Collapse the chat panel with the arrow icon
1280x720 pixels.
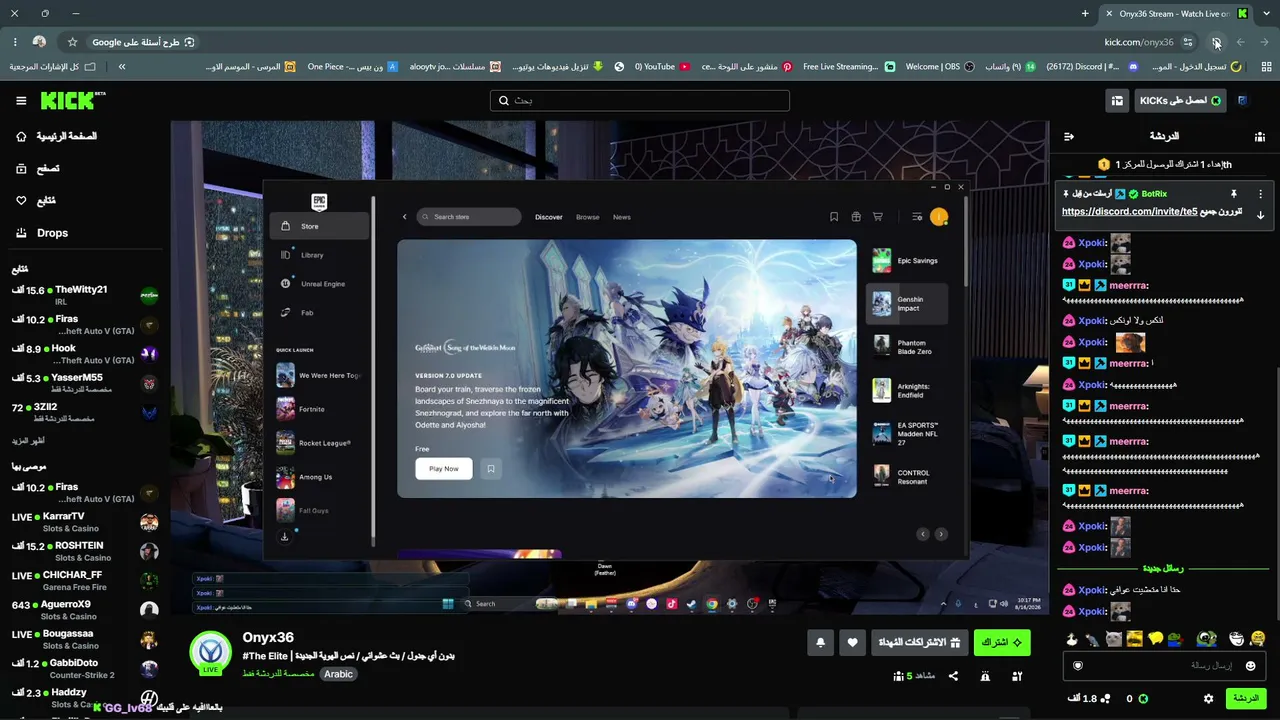tap(1069, 136)
